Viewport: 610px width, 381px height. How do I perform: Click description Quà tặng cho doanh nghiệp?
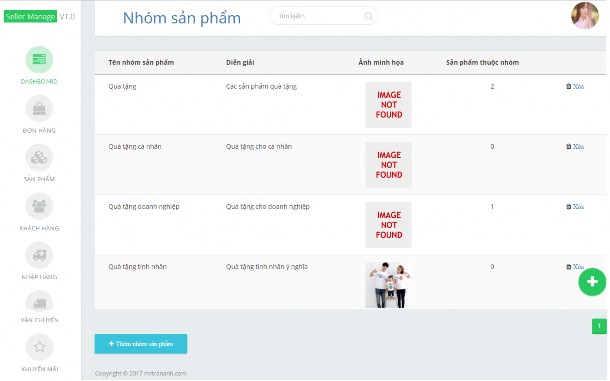coord(268,207)
